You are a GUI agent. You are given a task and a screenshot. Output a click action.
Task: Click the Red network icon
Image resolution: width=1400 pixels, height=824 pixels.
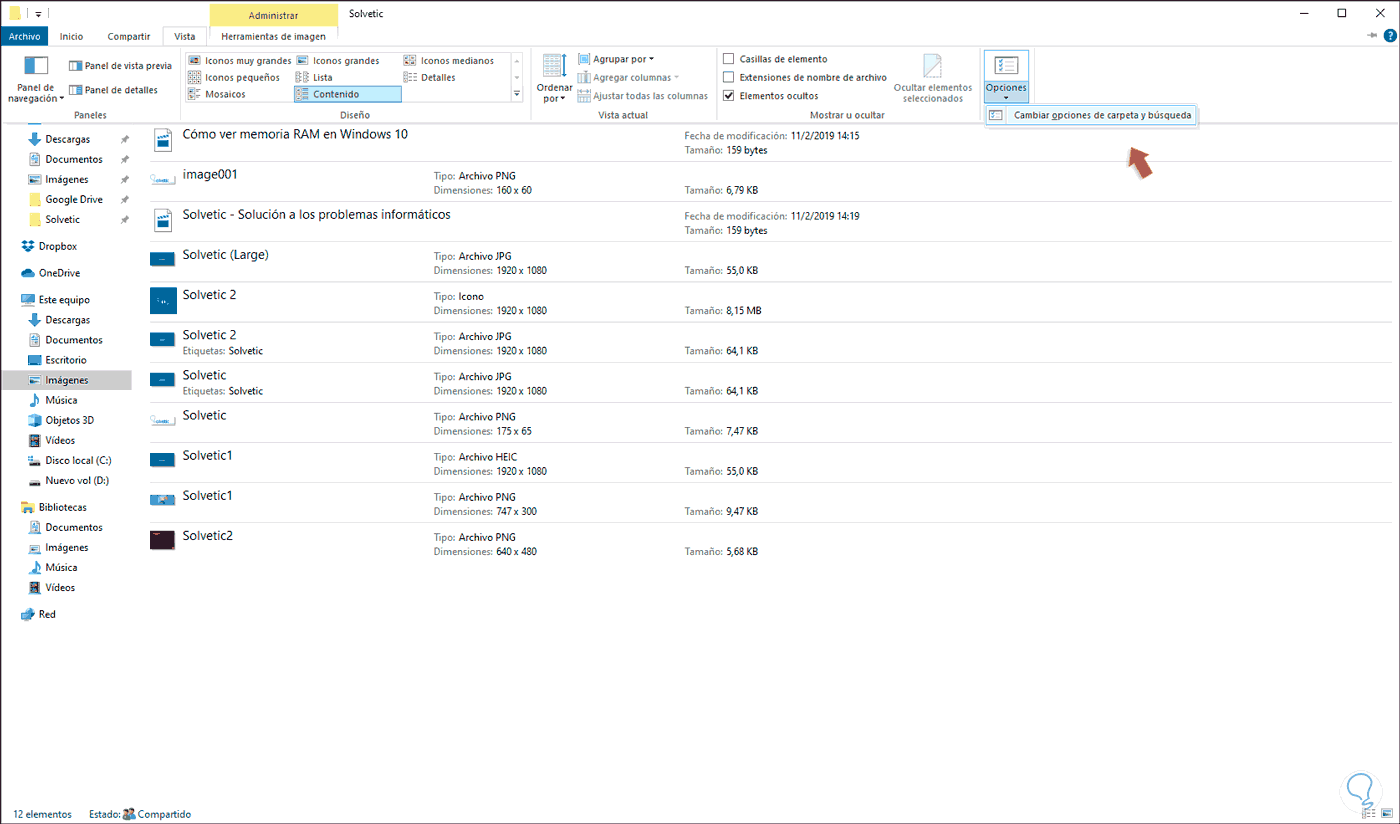click(x=28, y=614)
